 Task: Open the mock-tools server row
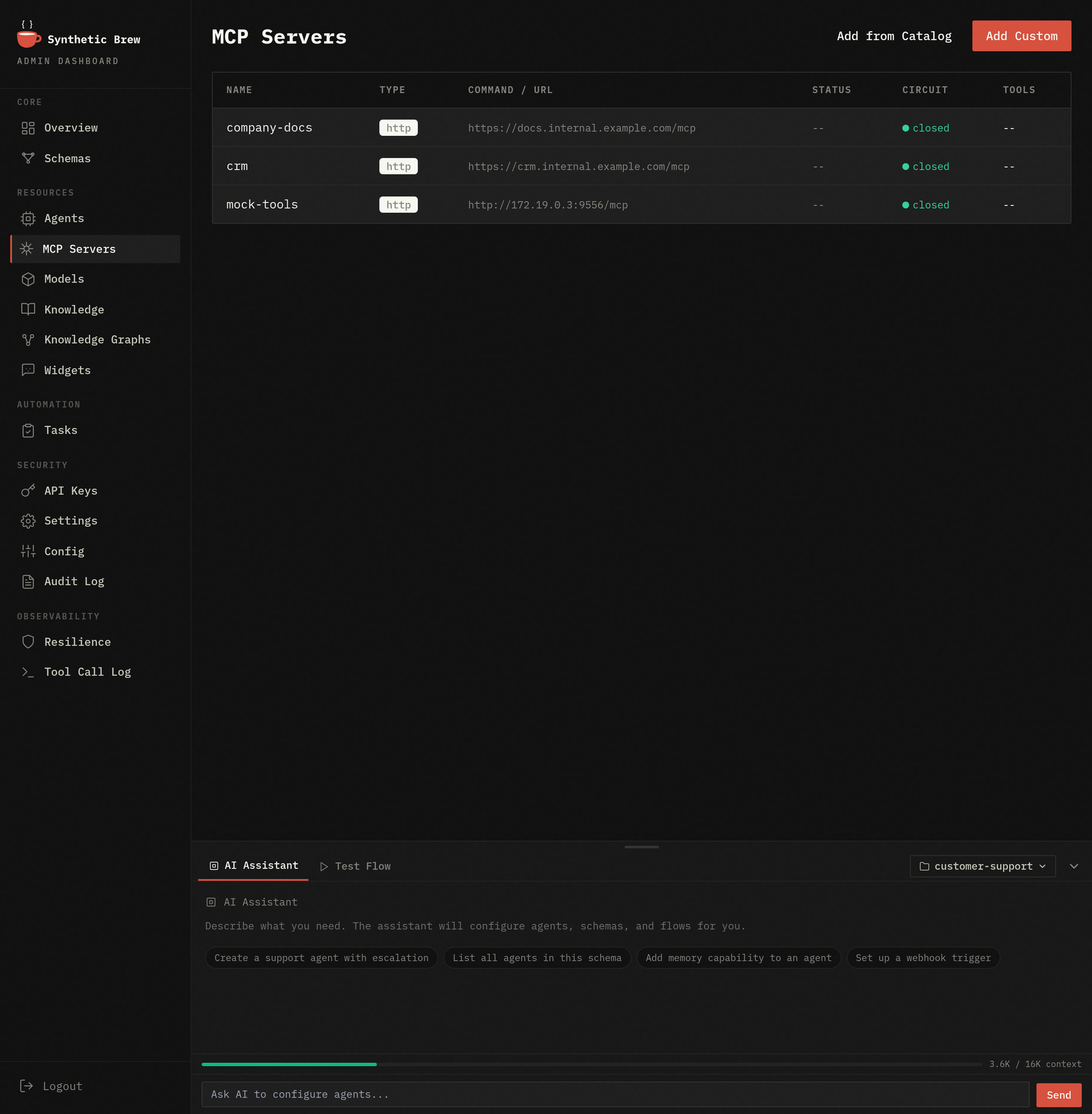[x=641, y=204]
